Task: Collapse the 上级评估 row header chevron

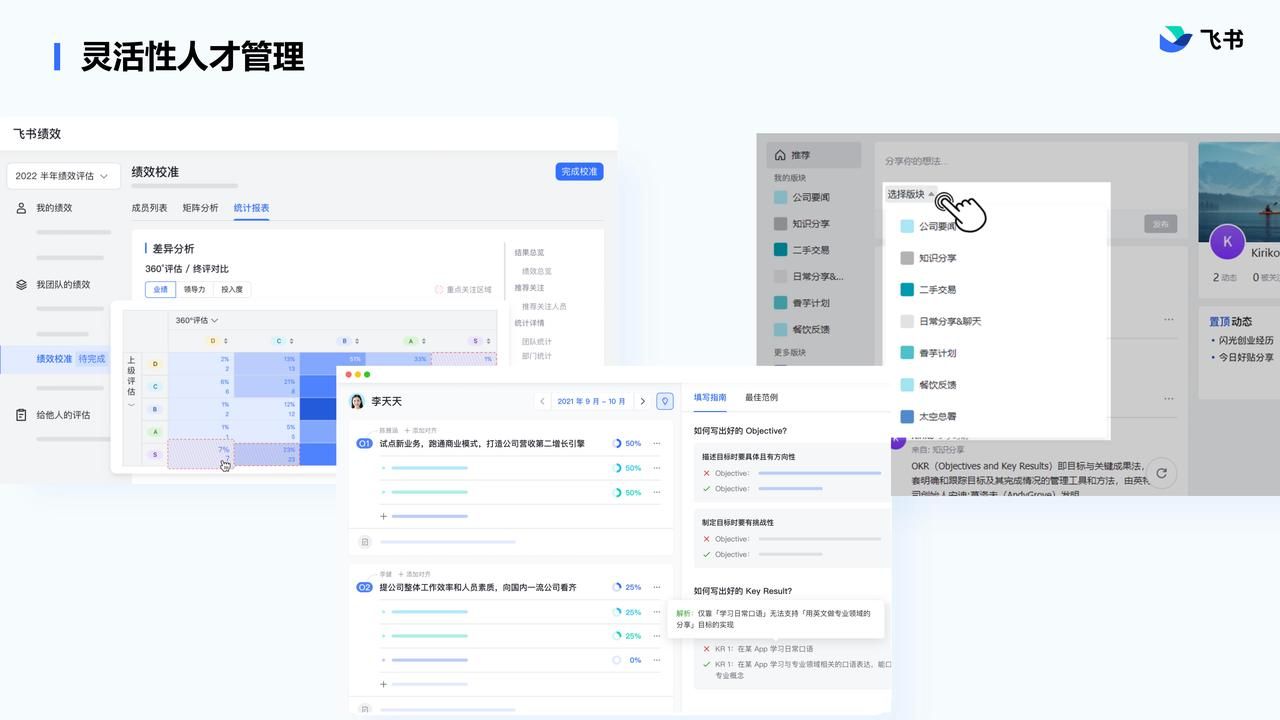Action: (x=131, y=404)
